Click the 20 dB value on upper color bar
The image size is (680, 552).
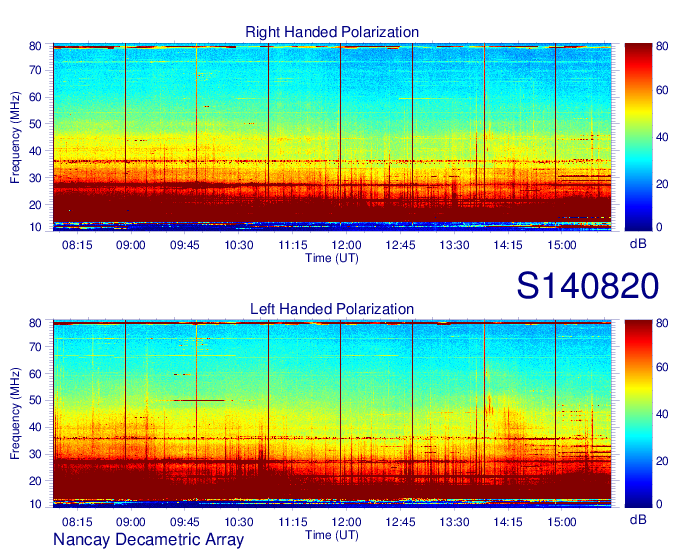pyautogui.click(x=662, y=184)
